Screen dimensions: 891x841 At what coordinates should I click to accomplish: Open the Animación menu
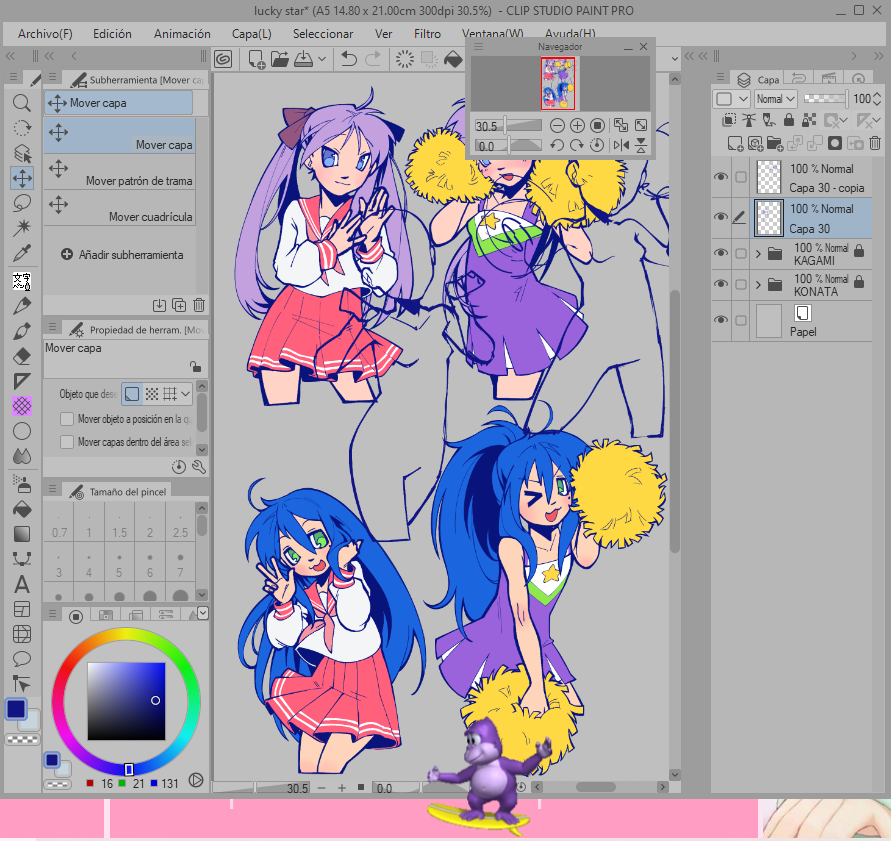(182, 34)
